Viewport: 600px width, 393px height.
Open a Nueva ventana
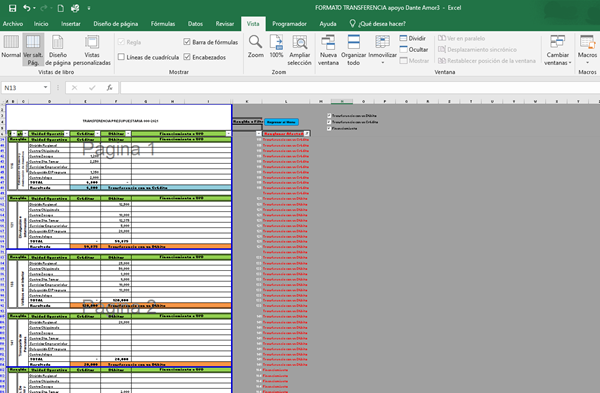coord(328,50)
